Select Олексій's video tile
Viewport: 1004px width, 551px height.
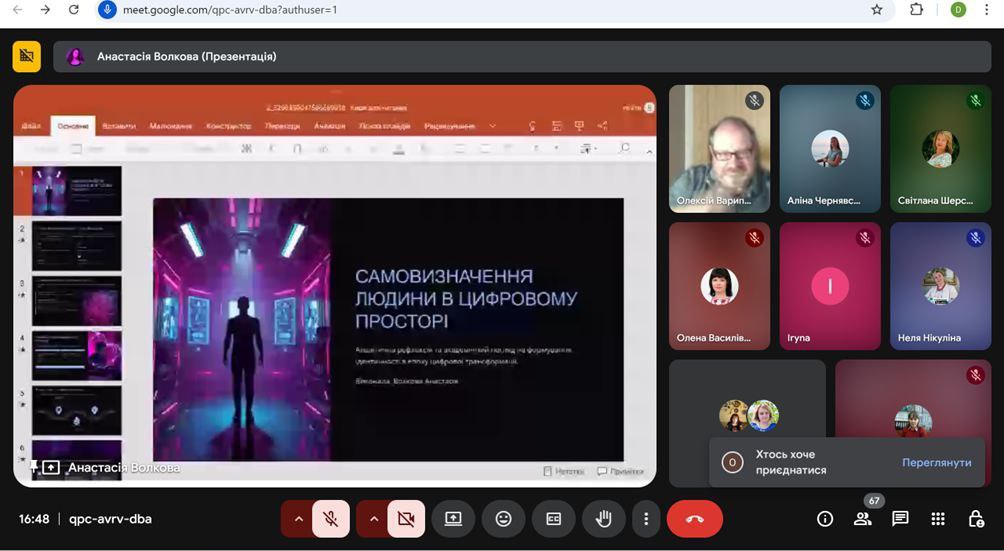719,148
